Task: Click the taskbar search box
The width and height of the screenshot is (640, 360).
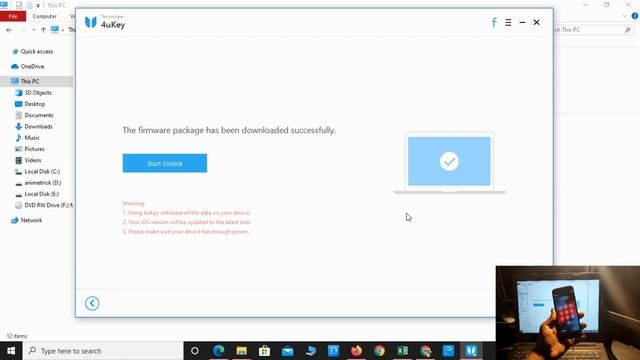Action: pos(103,351)
